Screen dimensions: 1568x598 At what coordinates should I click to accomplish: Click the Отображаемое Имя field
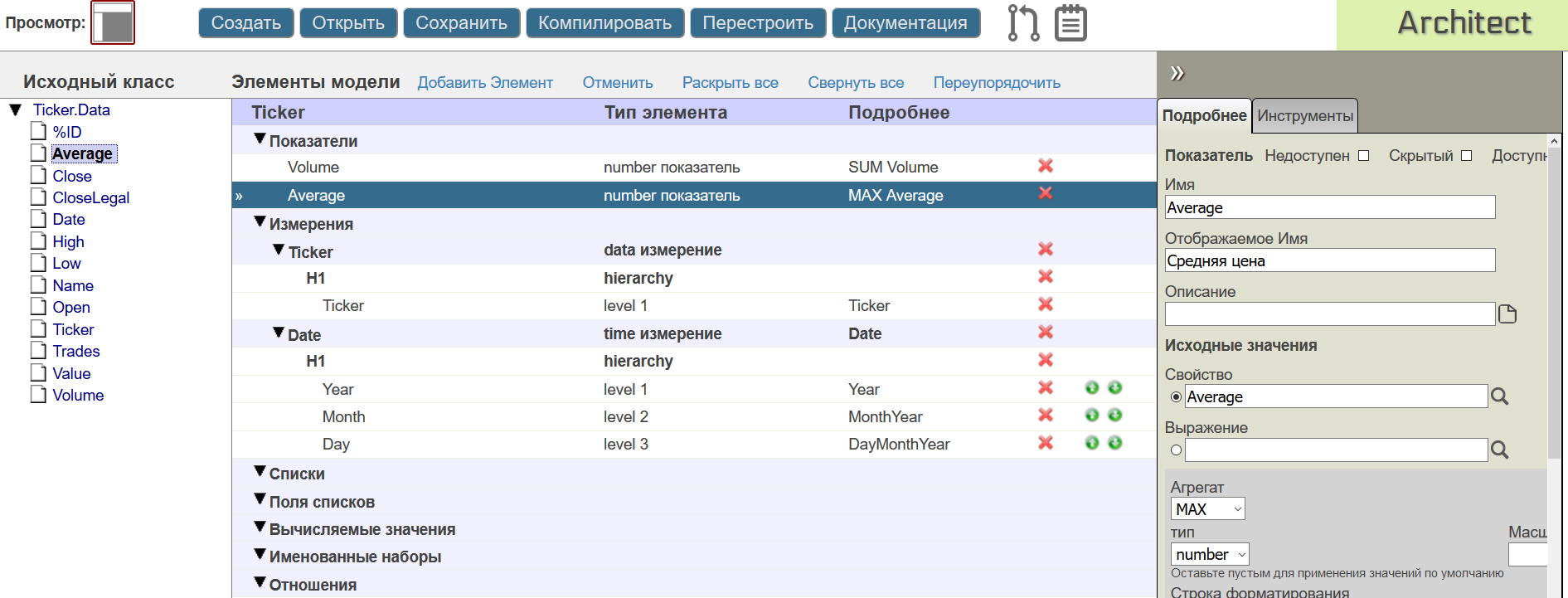click(x=1330, y=260)
